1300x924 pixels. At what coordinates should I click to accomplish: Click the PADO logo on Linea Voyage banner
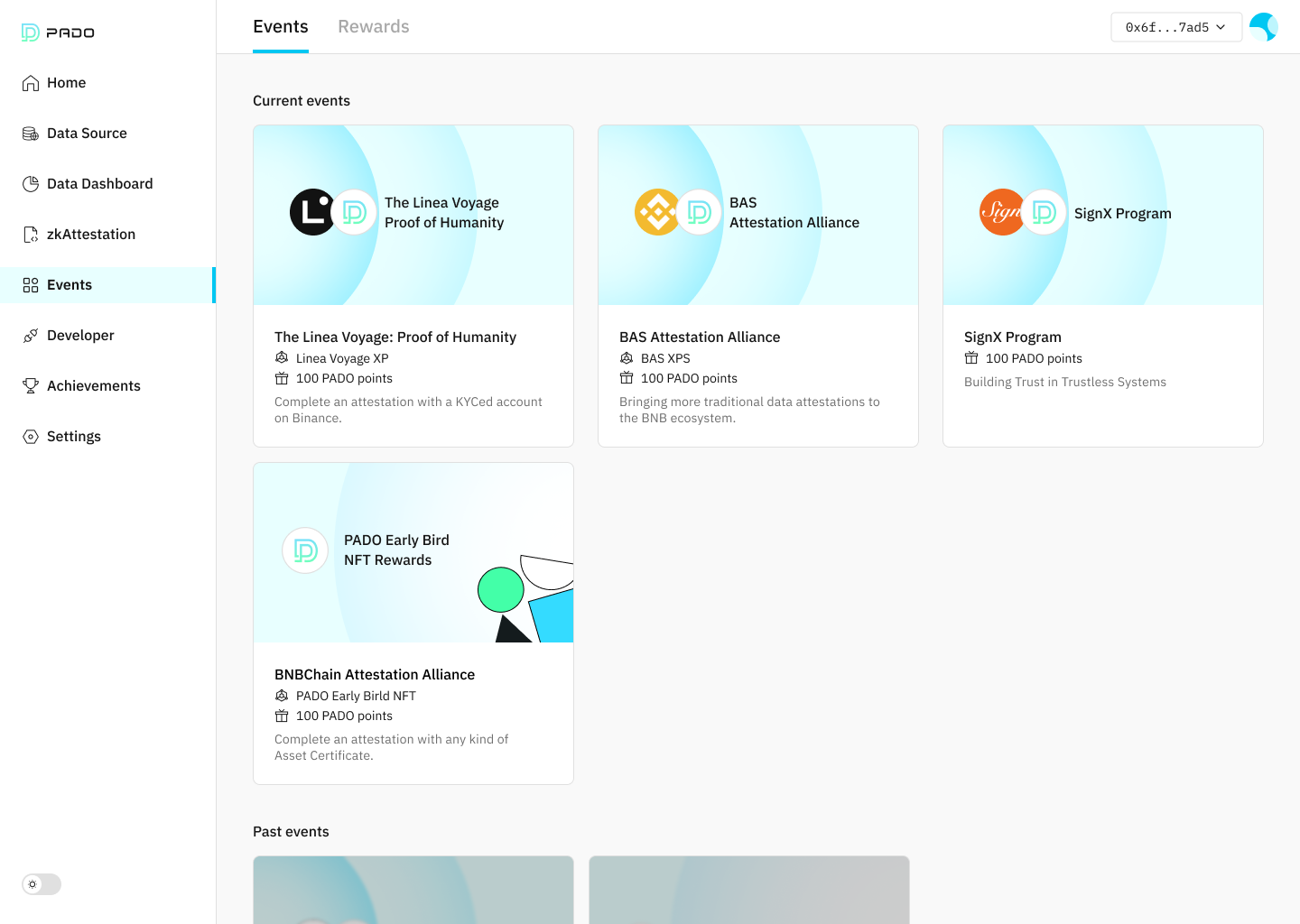coord(355,212)
